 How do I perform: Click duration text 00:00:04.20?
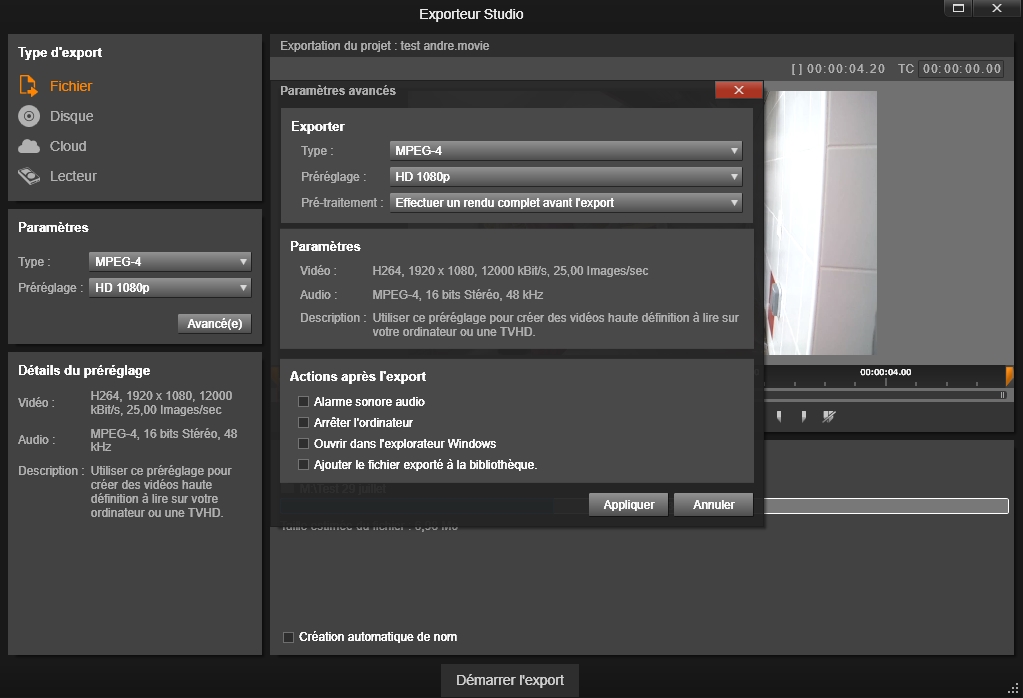(846, 68)
